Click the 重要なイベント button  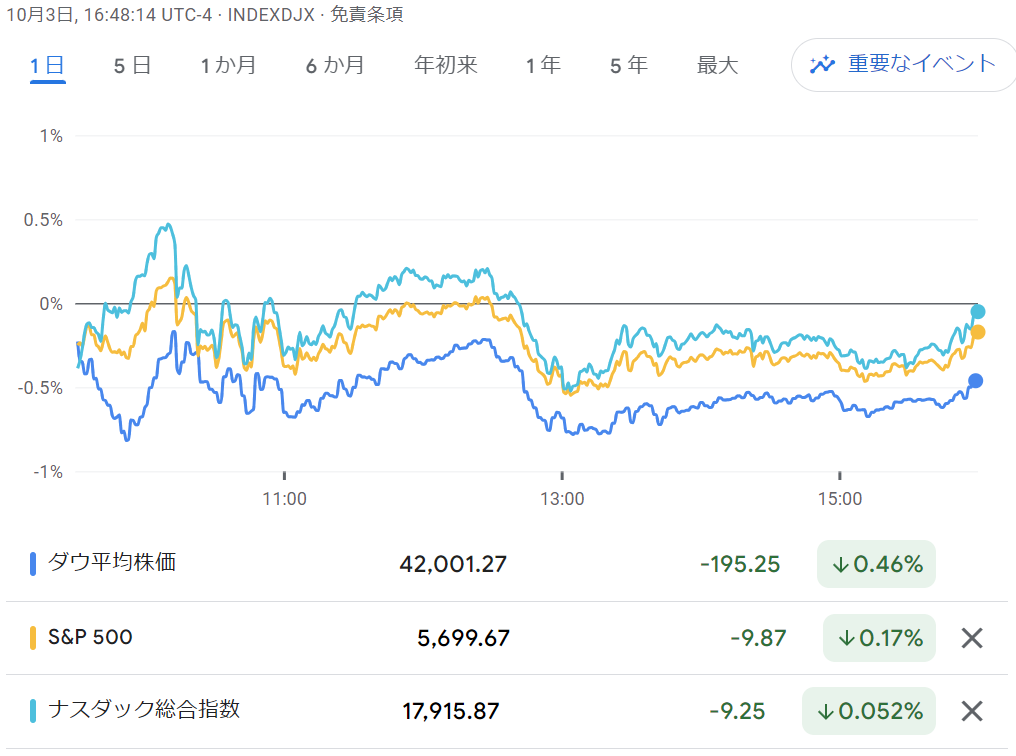(903, 64)
